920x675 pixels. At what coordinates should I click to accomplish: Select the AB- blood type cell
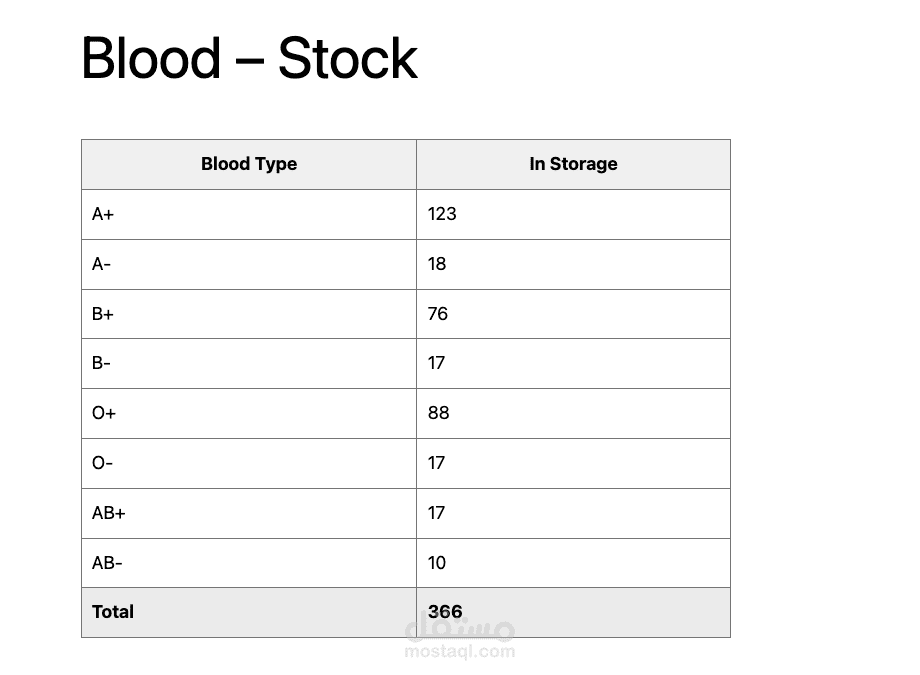107,563
